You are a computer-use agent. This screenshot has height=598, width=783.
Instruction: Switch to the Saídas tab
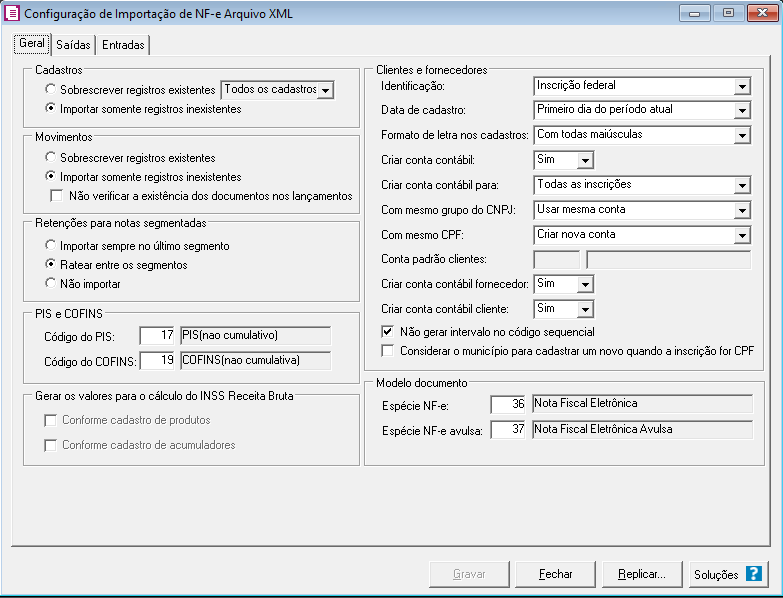click(73, 45)
